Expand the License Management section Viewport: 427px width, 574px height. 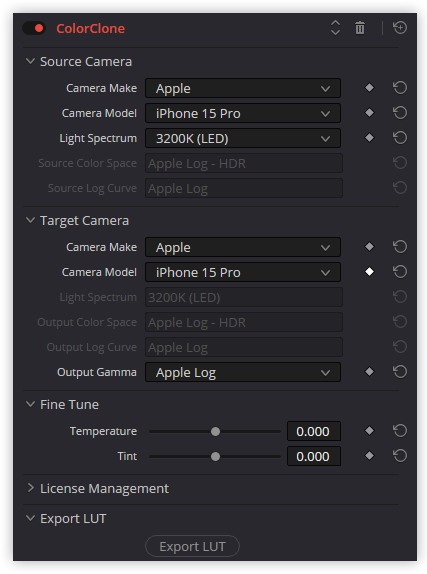point(98,488)
